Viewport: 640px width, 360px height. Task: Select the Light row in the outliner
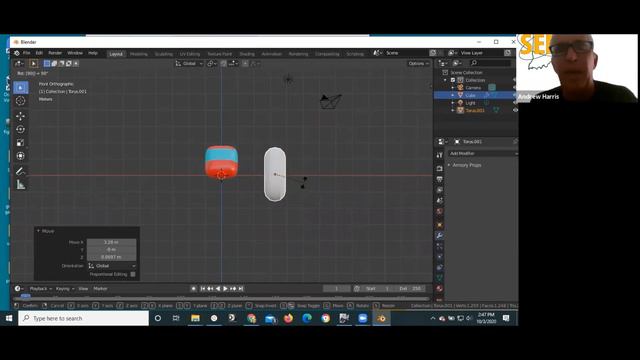[475, 103]
